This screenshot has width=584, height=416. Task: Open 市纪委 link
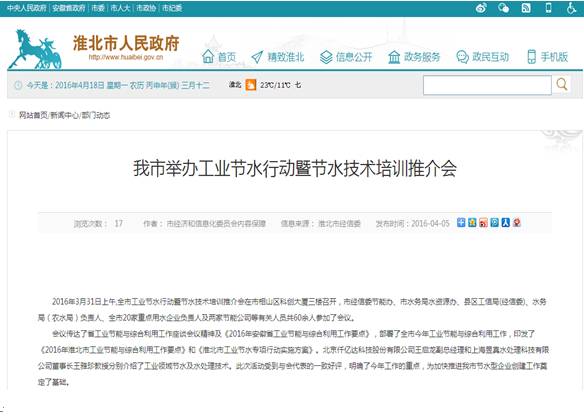(x=172, y=8)
